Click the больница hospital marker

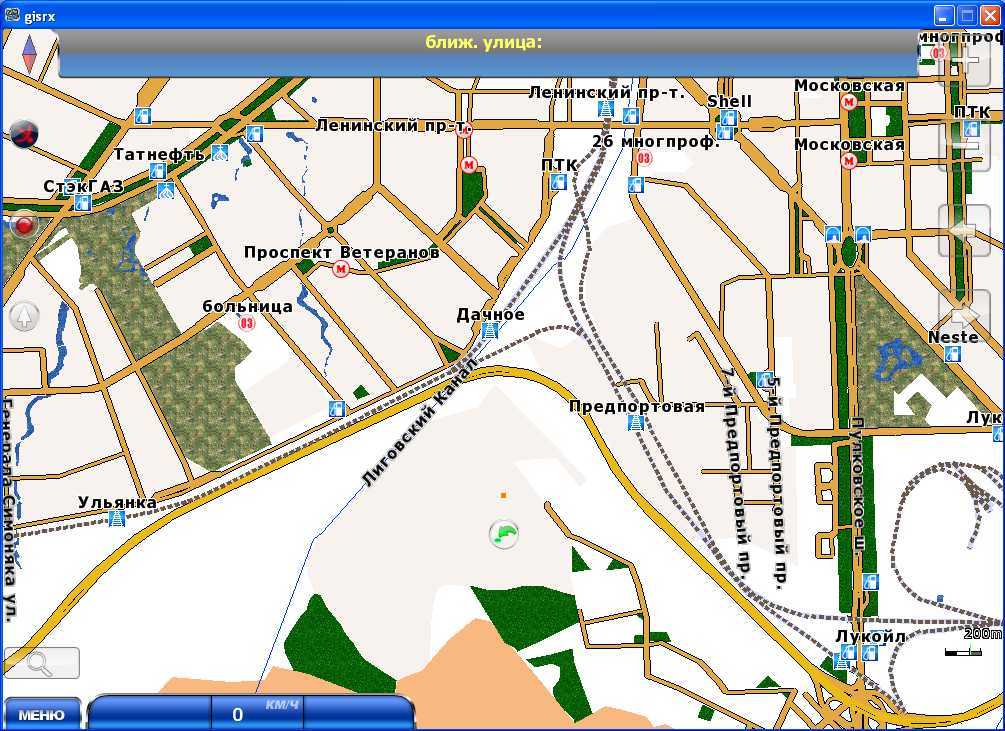247,323
